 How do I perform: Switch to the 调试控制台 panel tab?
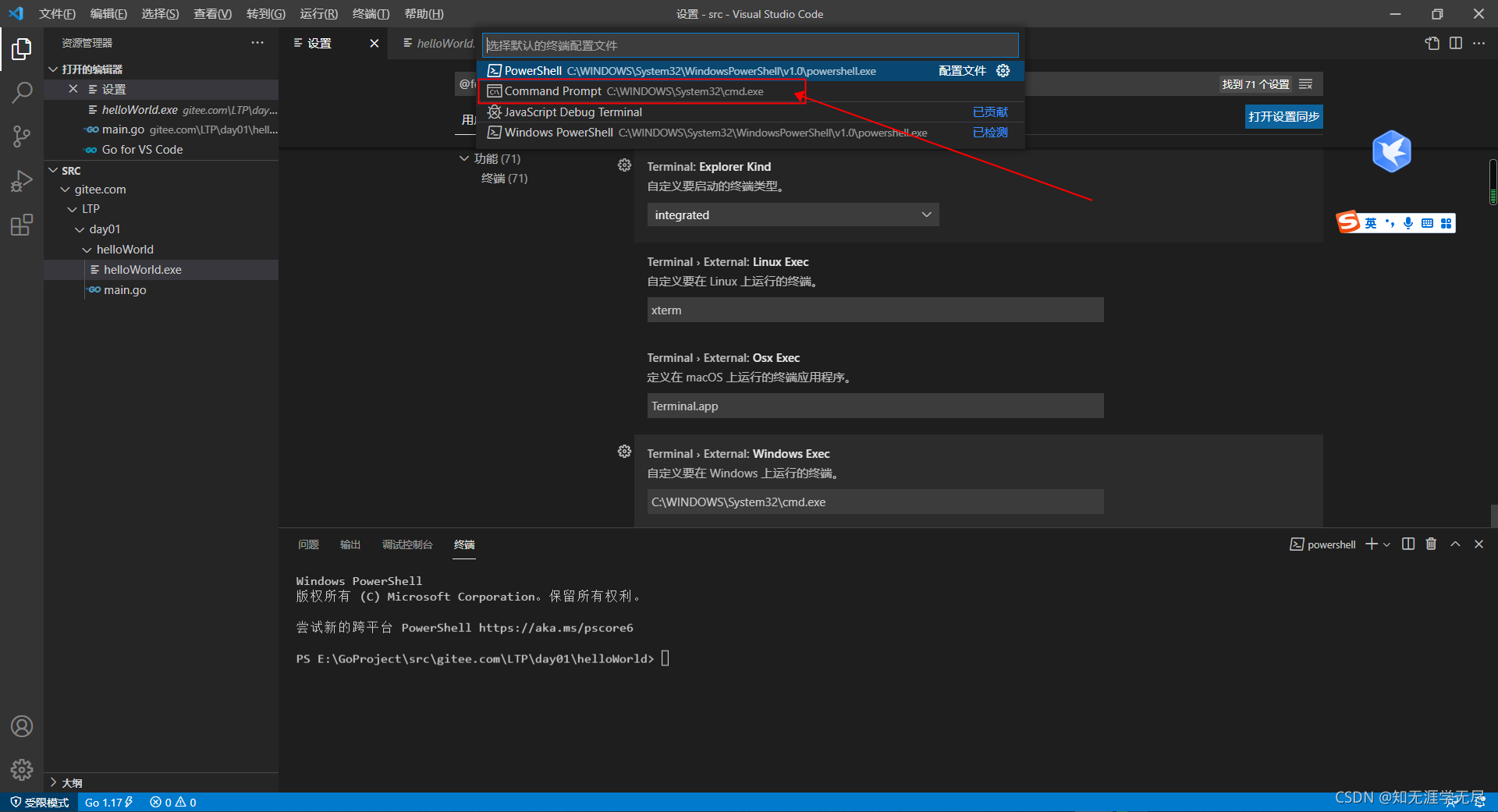[407, 544]
